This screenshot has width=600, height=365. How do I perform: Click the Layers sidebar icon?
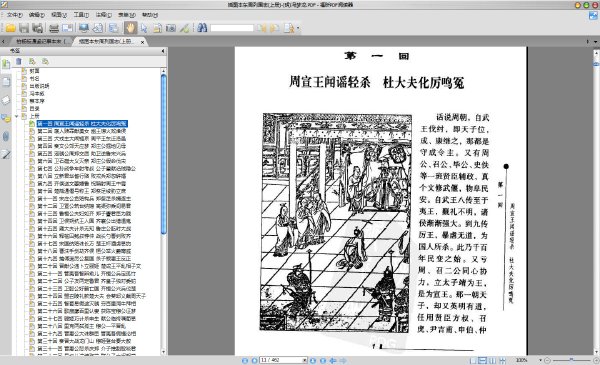[x=6, y=100]
